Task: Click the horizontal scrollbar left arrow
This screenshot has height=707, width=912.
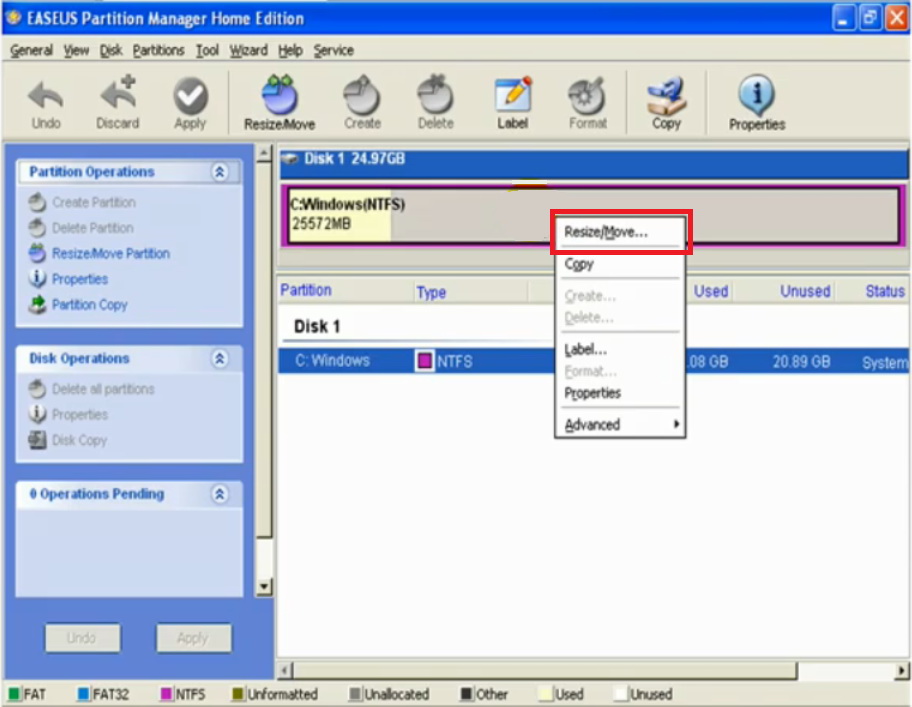Action: (284, 671)
